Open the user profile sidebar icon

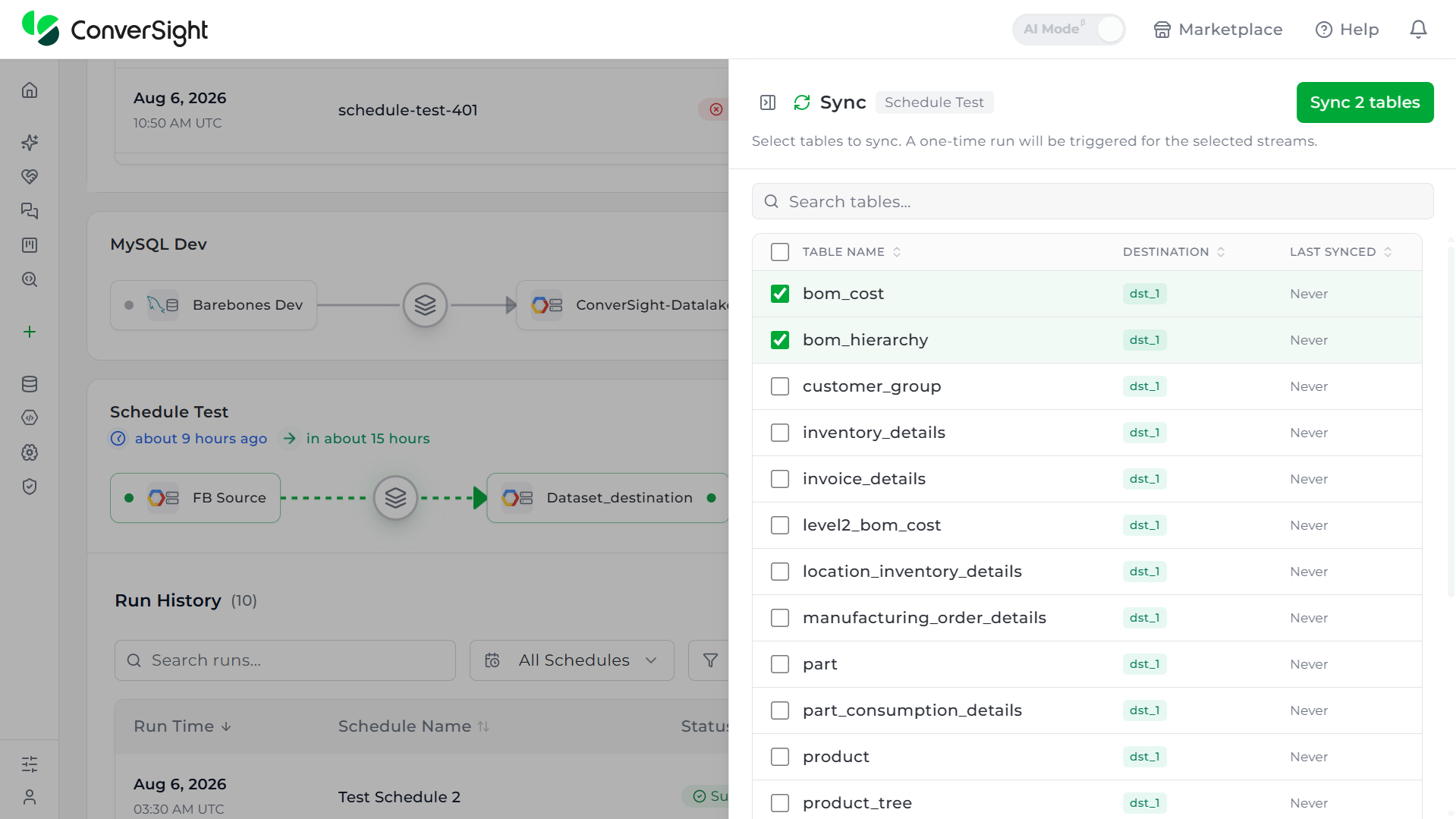30,797
